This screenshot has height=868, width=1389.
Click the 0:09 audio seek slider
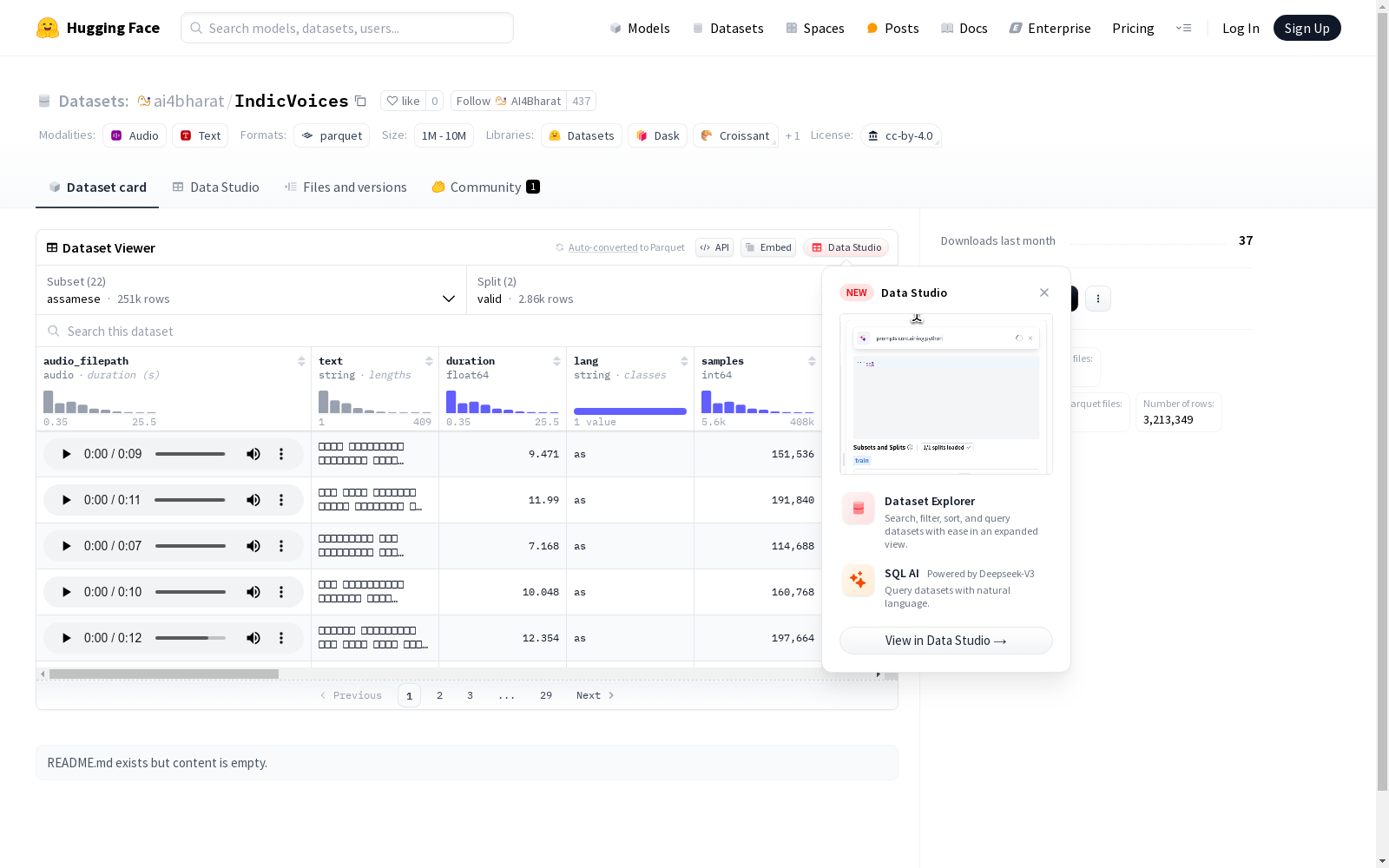190,454
